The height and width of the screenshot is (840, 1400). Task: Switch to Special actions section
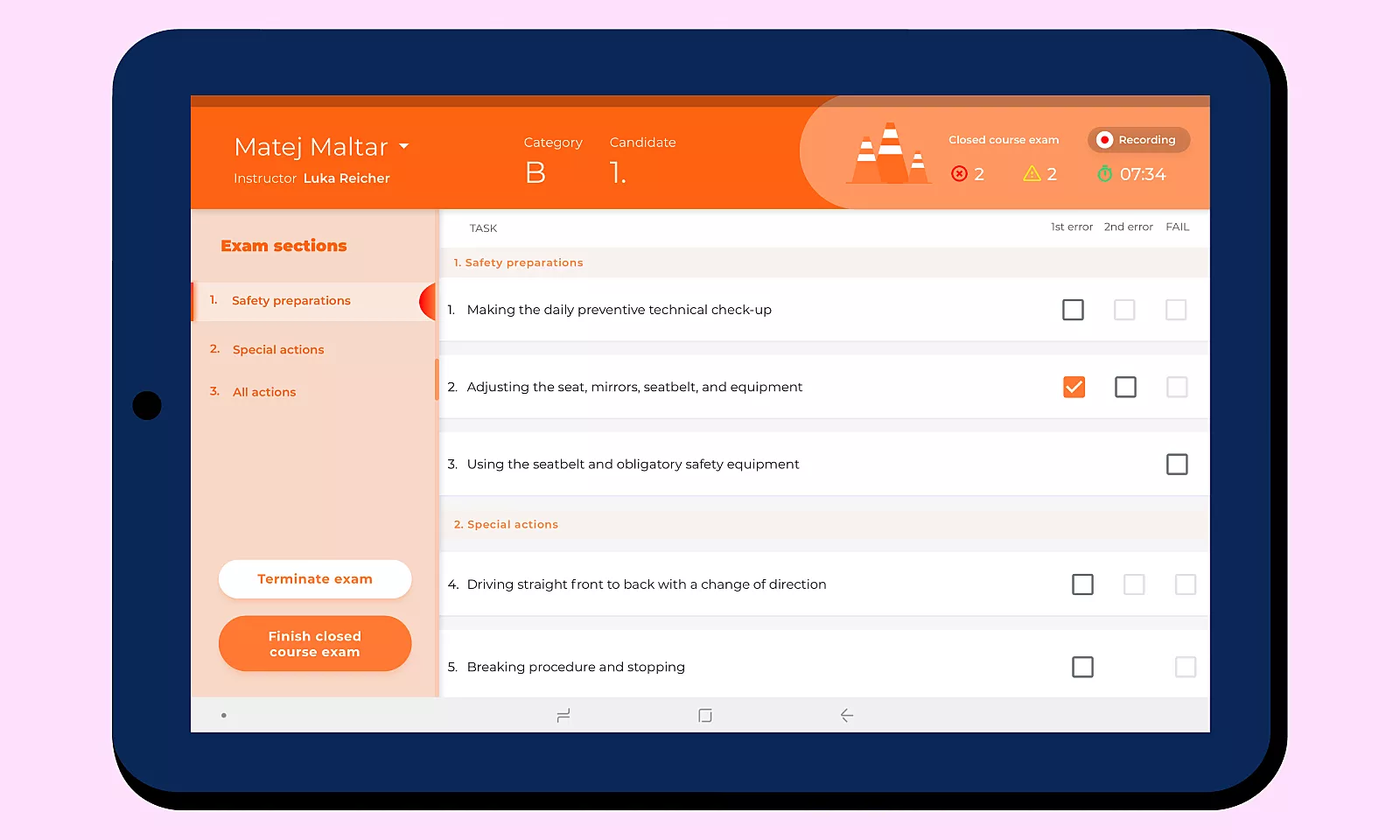(278, 350)
